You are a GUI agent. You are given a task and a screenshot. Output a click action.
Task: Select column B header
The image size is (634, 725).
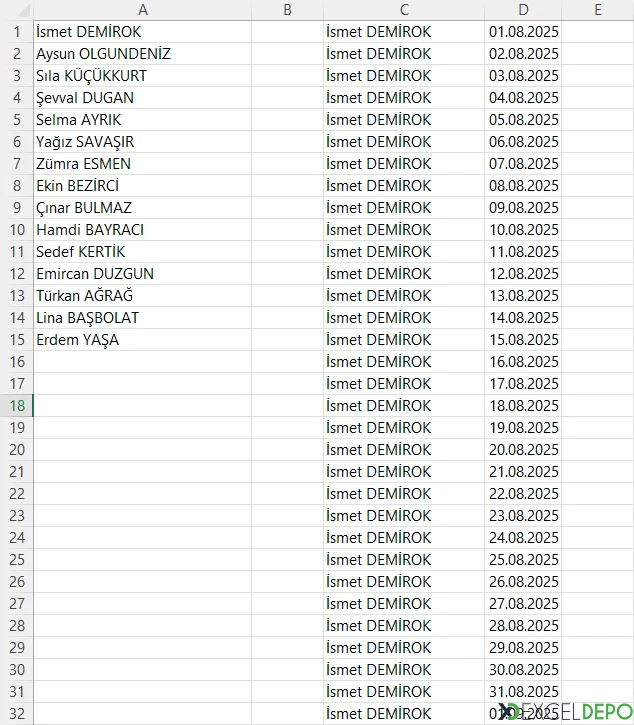287,10
